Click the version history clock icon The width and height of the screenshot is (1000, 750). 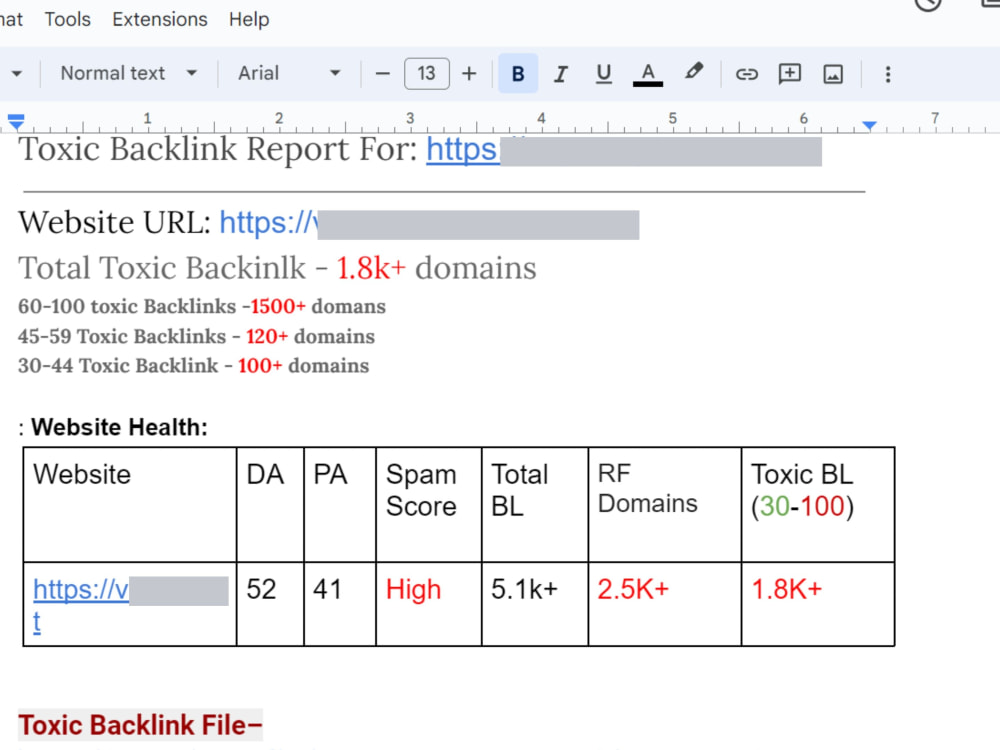pyautogui.click(x=928, y=3)
